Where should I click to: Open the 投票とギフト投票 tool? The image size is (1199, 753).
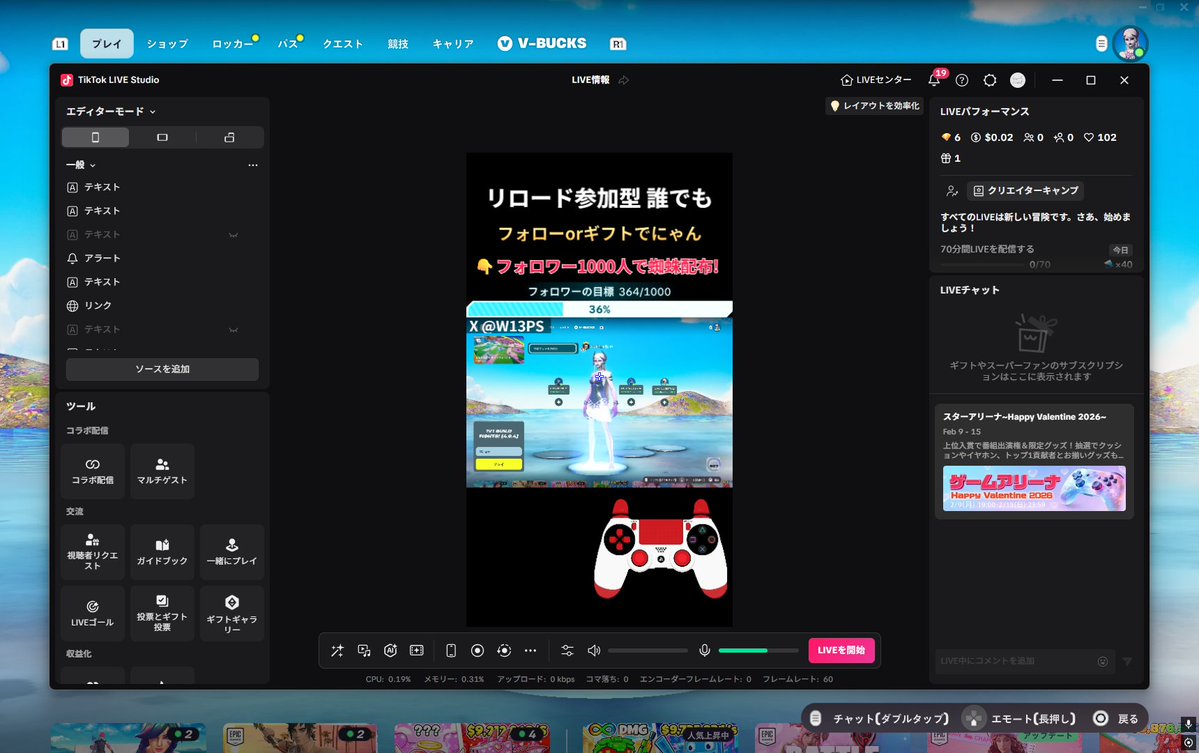[162, 614]
